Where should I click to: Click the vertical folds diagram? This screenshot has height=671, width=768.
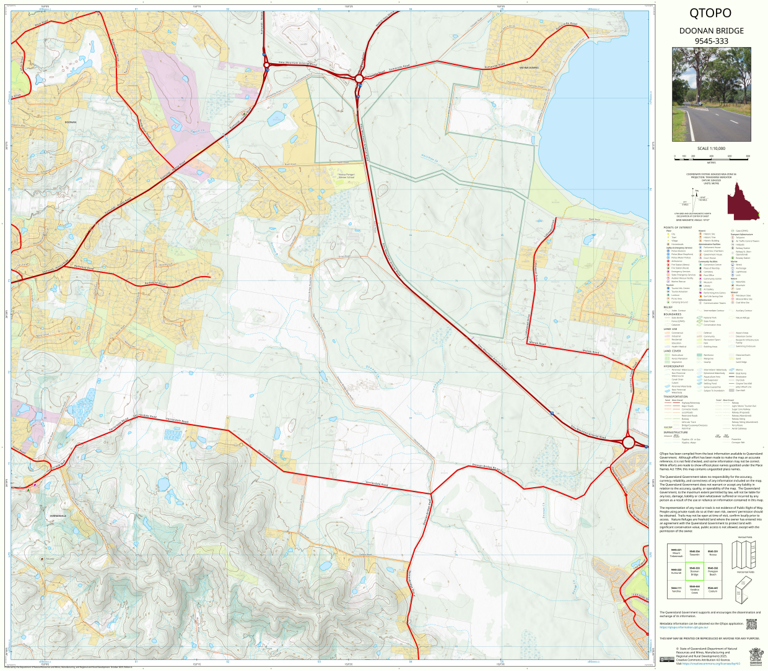[744, 554]
